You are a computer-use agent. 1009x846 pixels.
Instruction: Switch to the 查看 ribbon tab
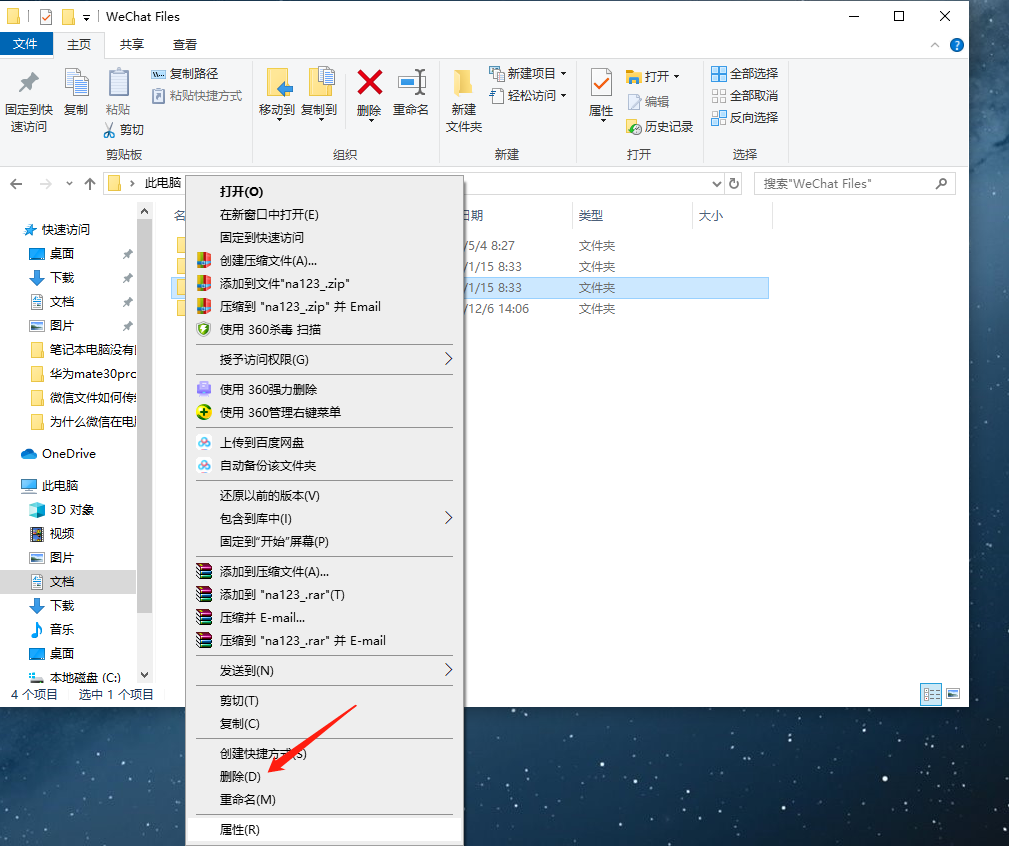[x=186, y=44]
